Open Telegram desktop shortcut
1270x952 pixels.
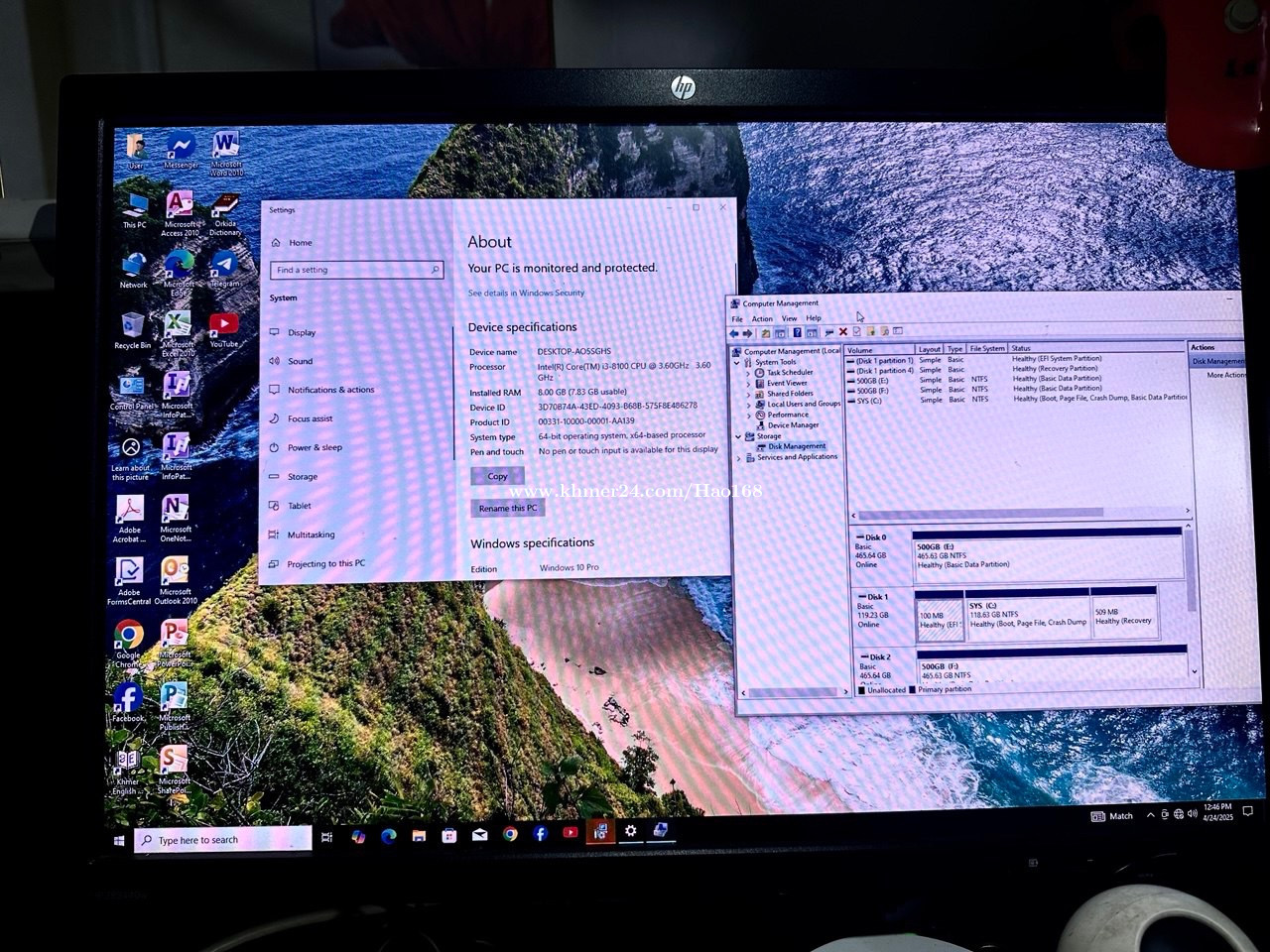[x=224, y=267]
